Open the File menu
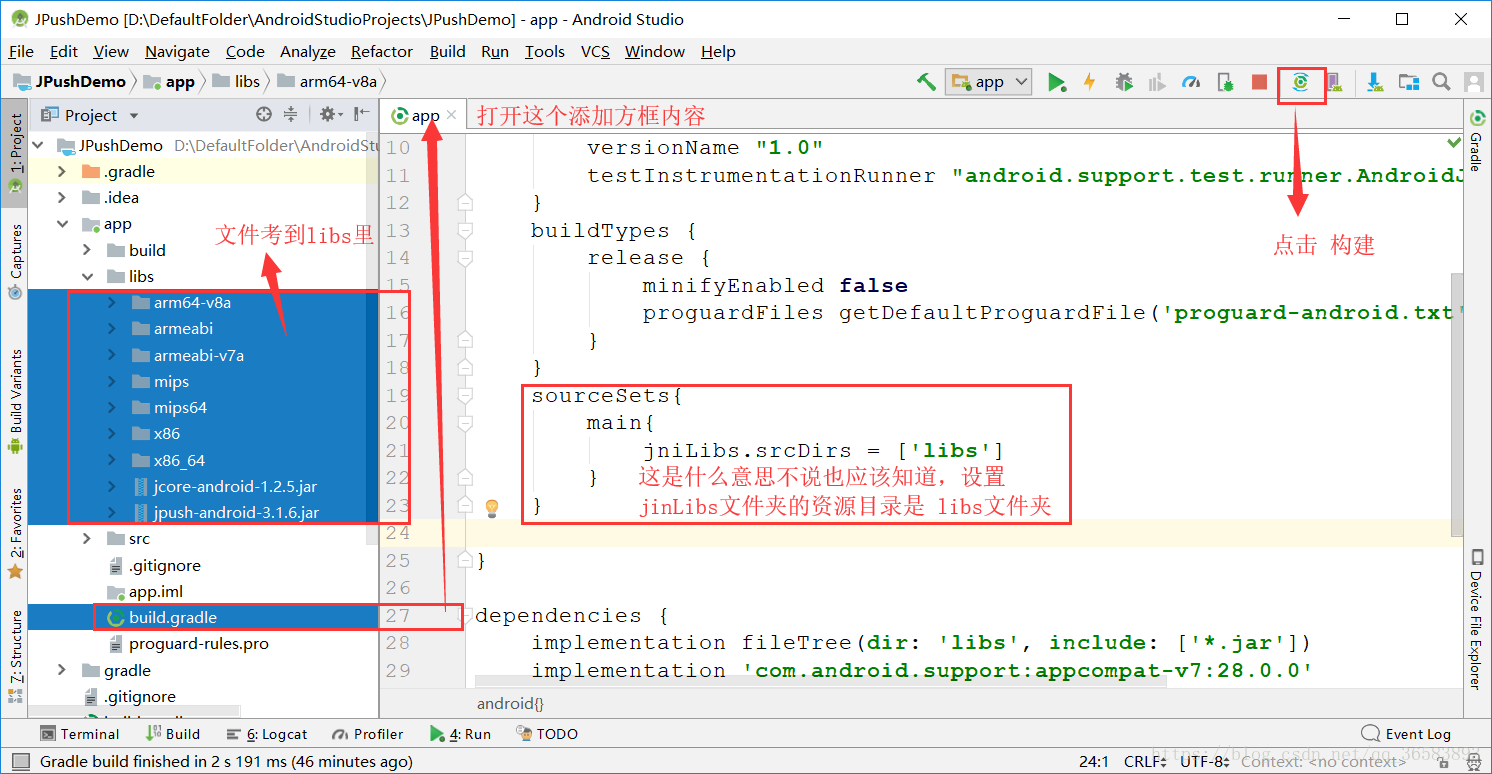Image resolution: width=1492 pixels, height=774 pixels. pos(20,51)
